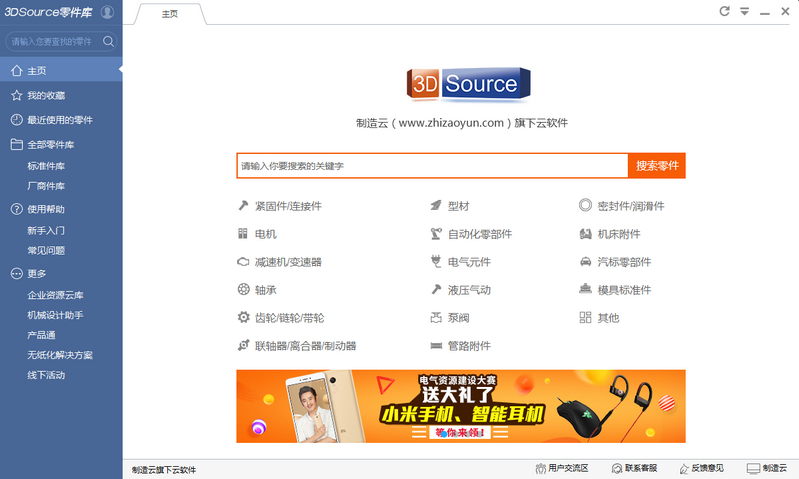
Task: Open 最近使用的零件 in sidebar
Action: [x=61, y=120]
